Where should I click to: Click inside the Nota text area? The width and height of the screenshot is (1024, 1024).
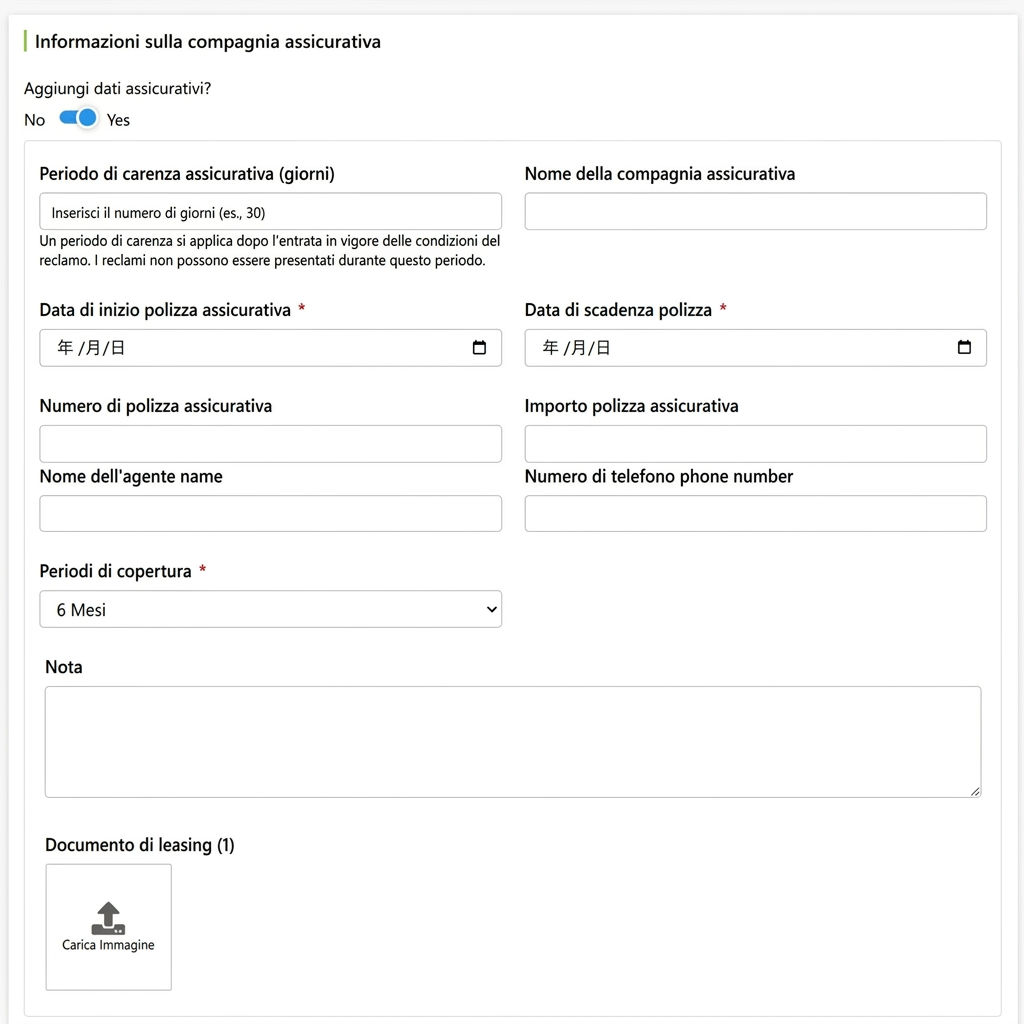tap(513, 742)
